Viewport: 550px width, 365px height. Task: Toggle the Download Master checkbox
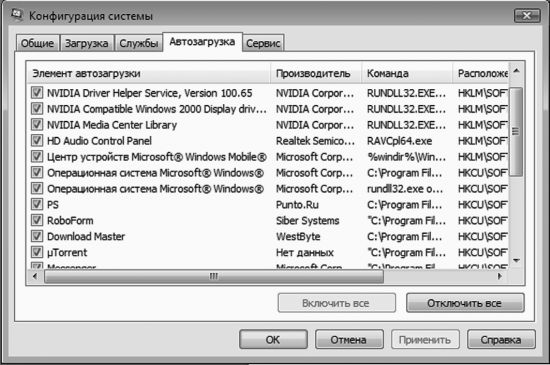(37, 236)
